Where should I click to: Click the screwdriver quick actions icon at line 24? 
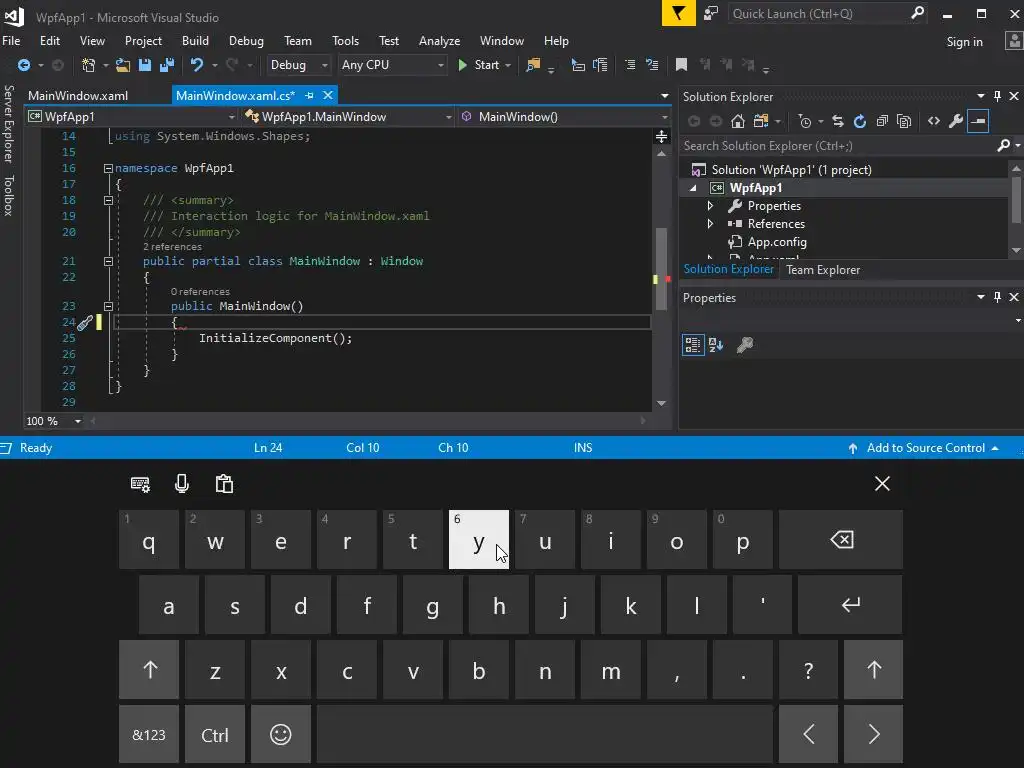pos(85,323)
